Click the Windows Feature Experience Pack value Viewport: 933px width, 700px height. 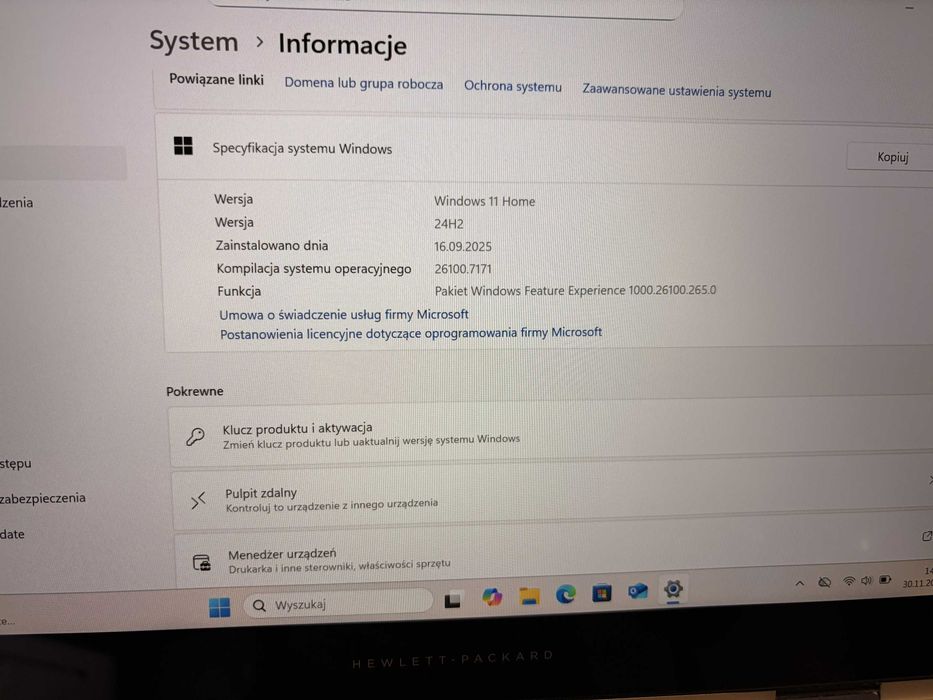pos(575,290)
